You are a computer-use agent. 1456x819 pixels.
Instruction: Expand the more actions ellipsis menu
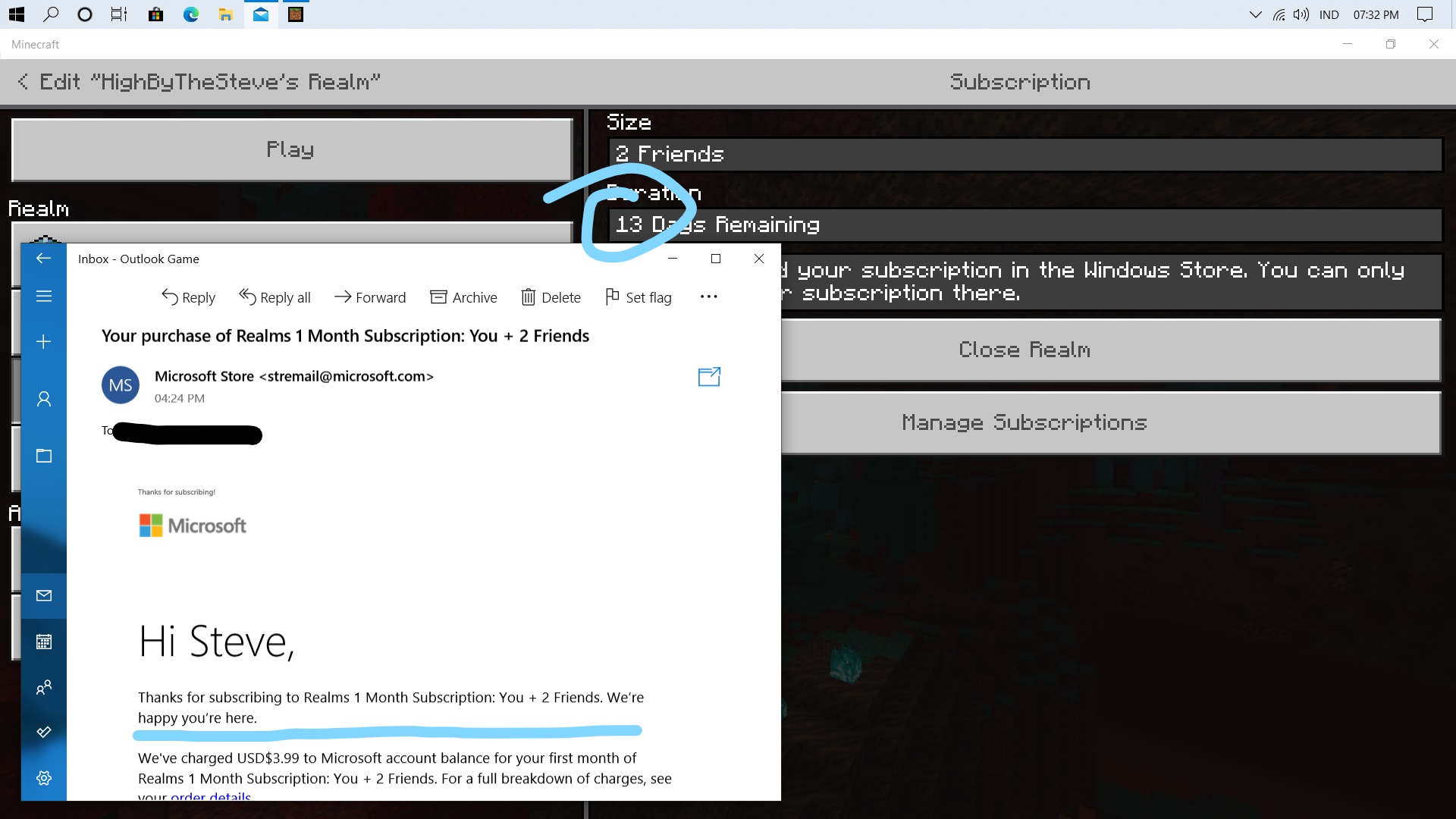pos(708,297)
